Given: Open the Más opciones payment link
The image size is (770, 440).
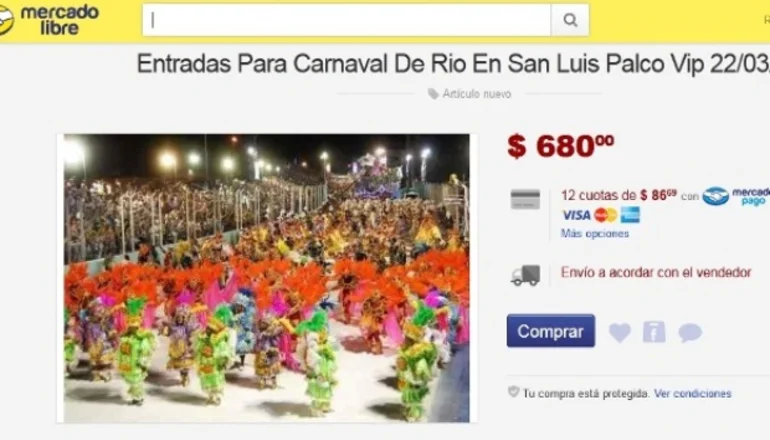Looking at the screenshot, I should [595, 234].
